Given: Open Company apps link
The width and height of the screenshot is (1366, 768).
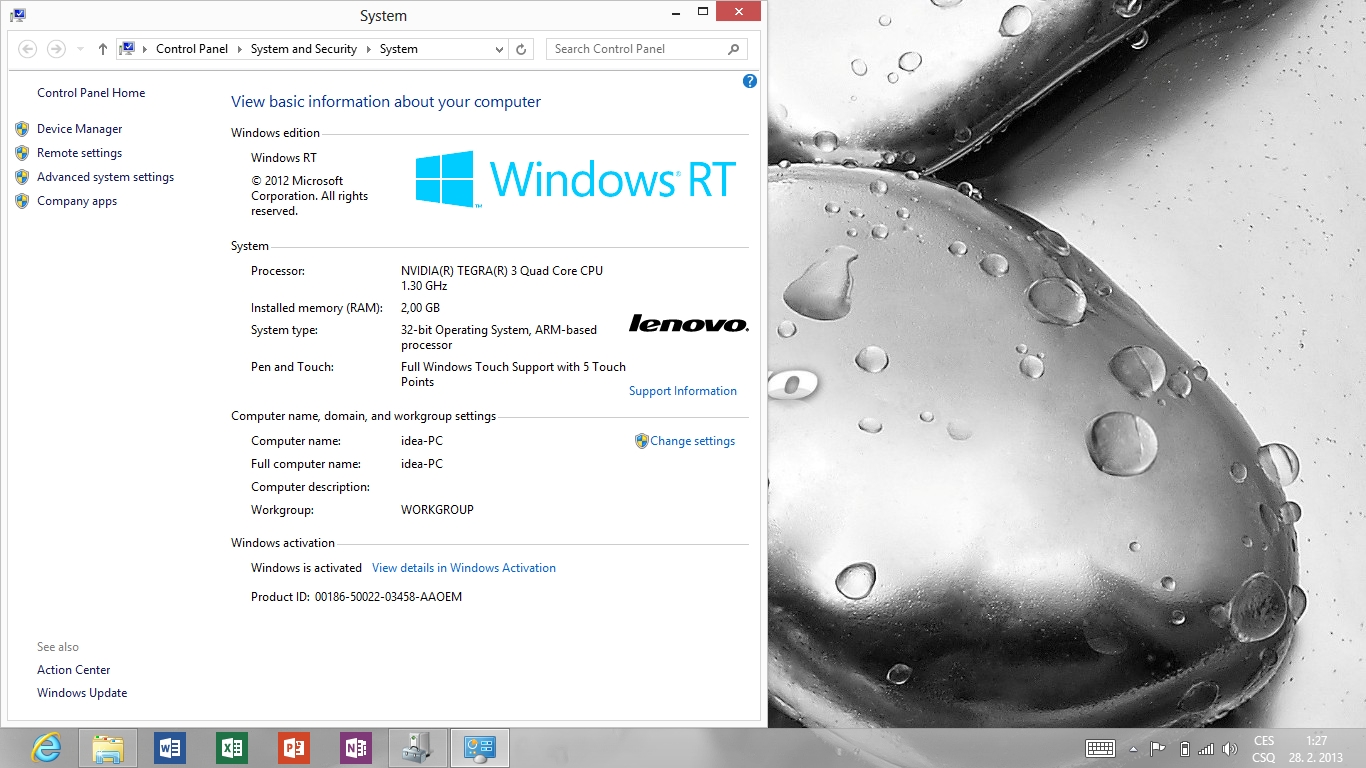Looking at the screenshot, I should coord(77,201).
